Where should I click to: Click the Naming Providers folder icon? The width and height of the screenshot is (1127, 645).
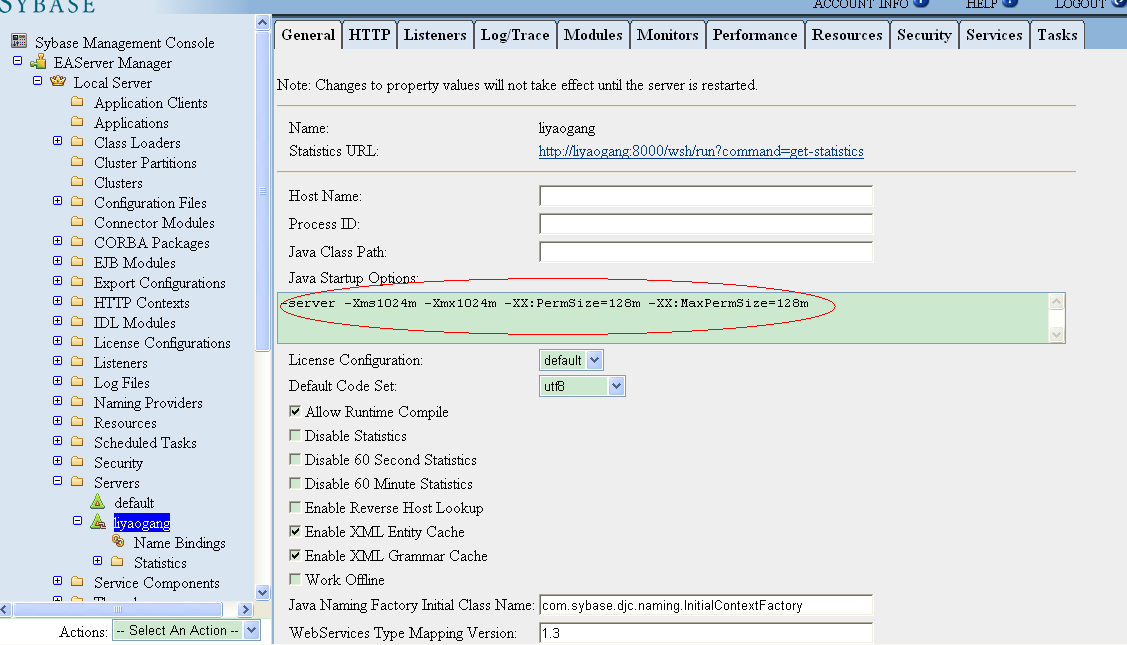click(x=77, y=402)
